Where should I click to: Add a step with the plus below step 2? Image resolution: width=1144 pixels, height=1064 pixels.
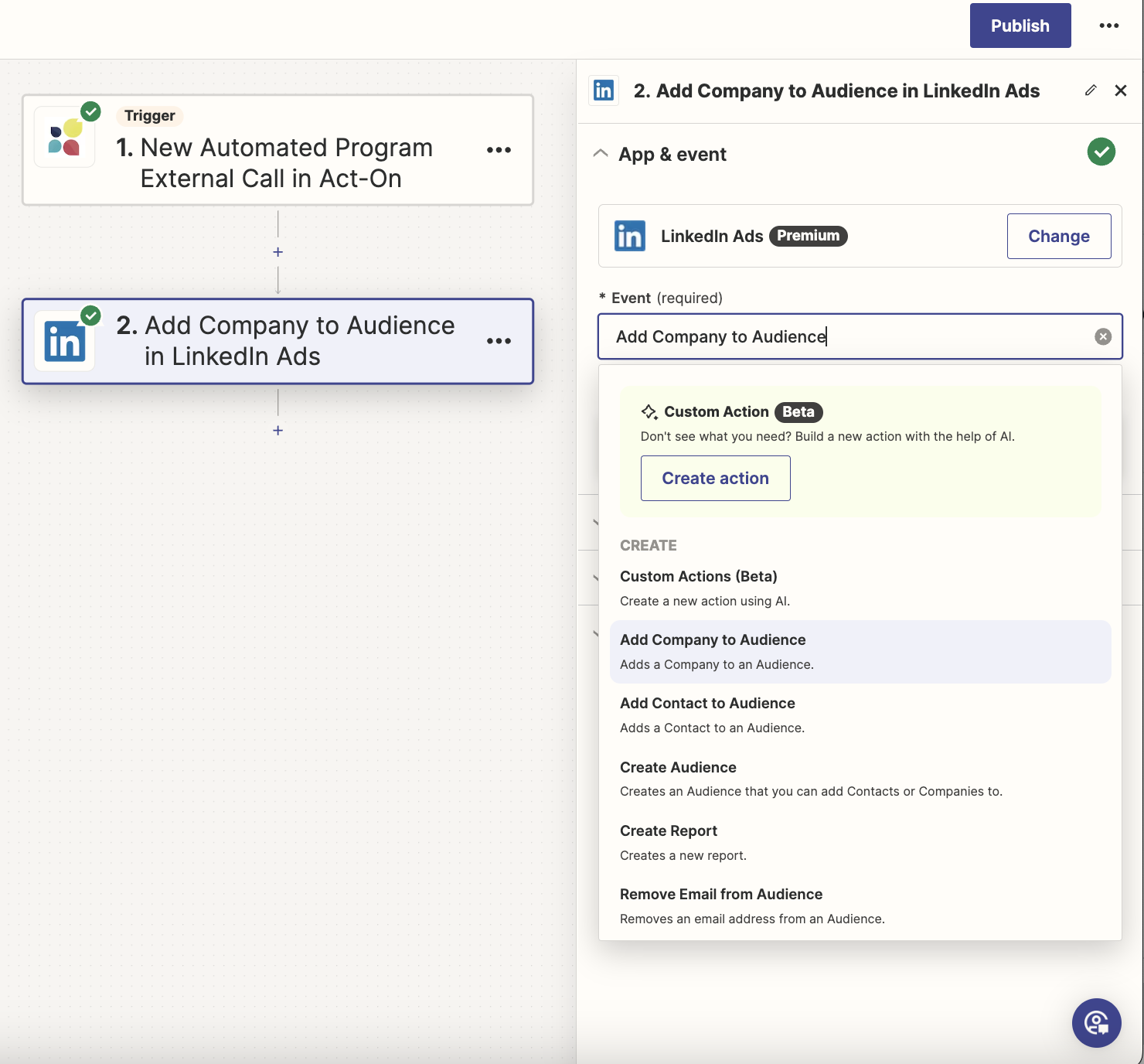pyautogui.click(x=278, y=430)
